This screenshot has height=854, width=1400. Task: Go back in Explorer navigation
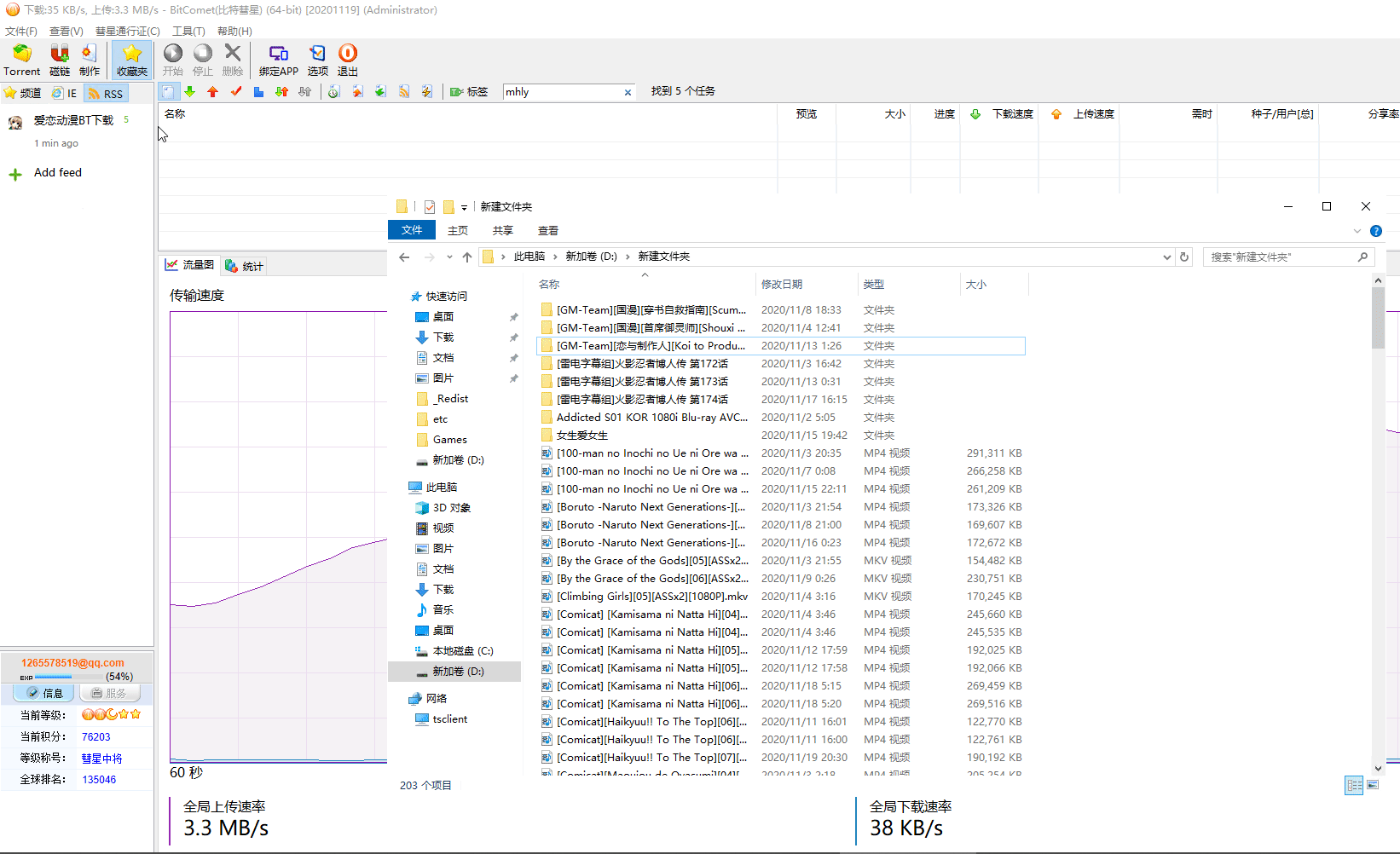[404, 257]
